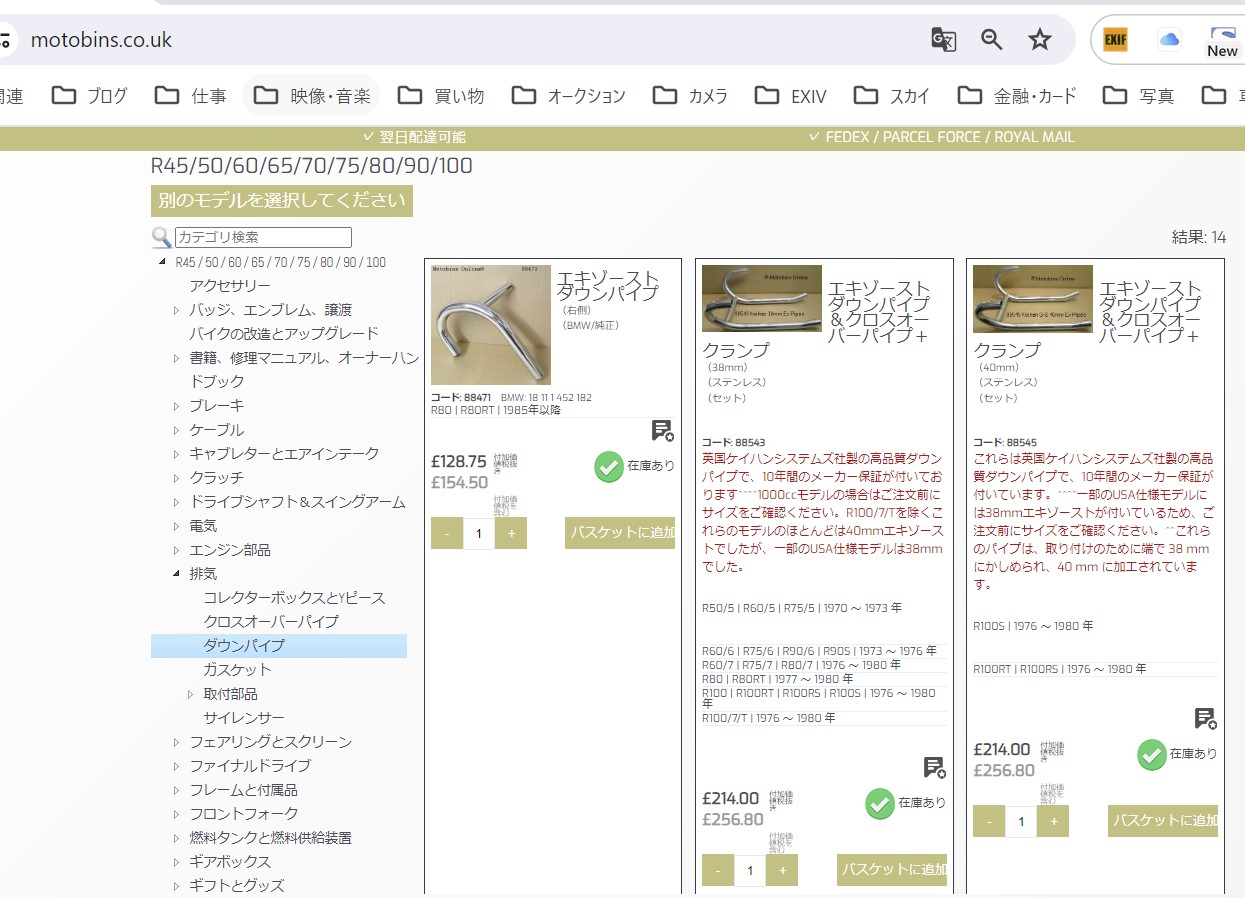
Task: Open ファイナルドライブ category
Action: click(250, 766)
